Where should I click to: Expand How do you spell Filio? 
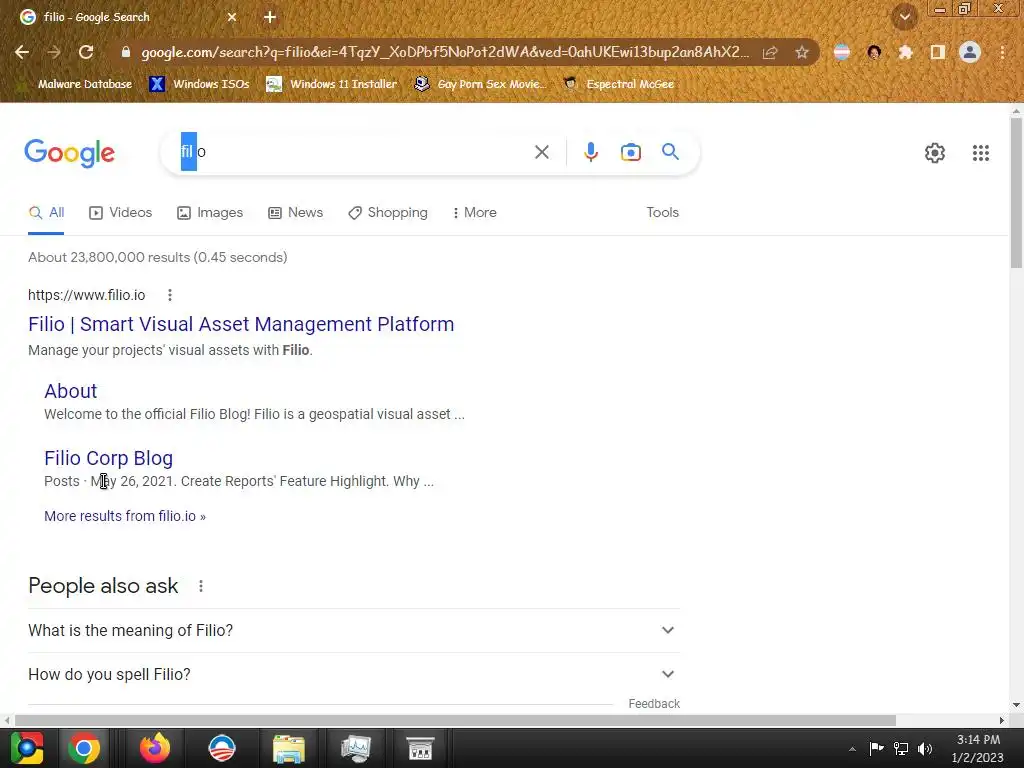tap(354, 675)
